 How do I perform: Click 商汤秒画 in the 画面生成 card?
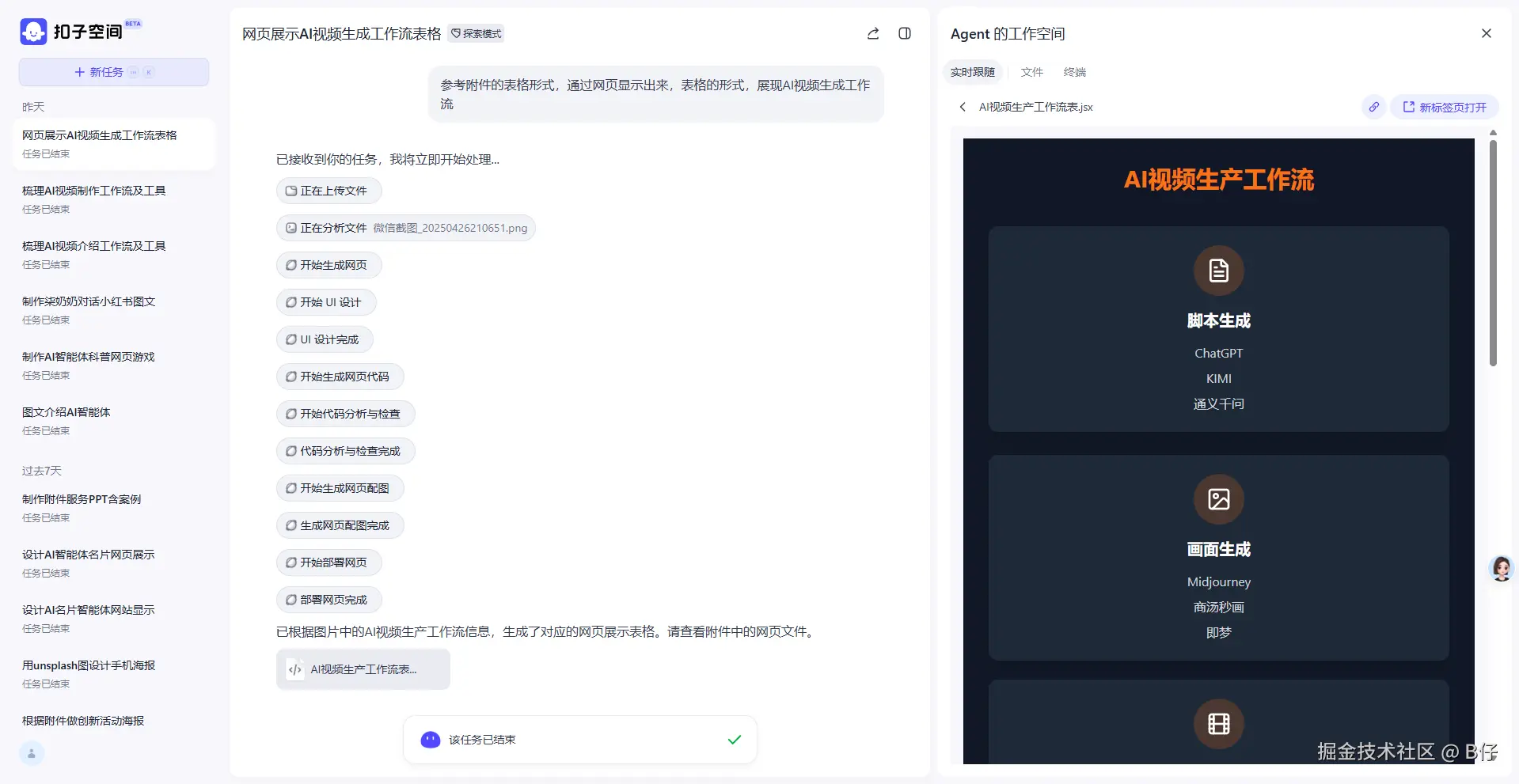tap(1218, 607)
